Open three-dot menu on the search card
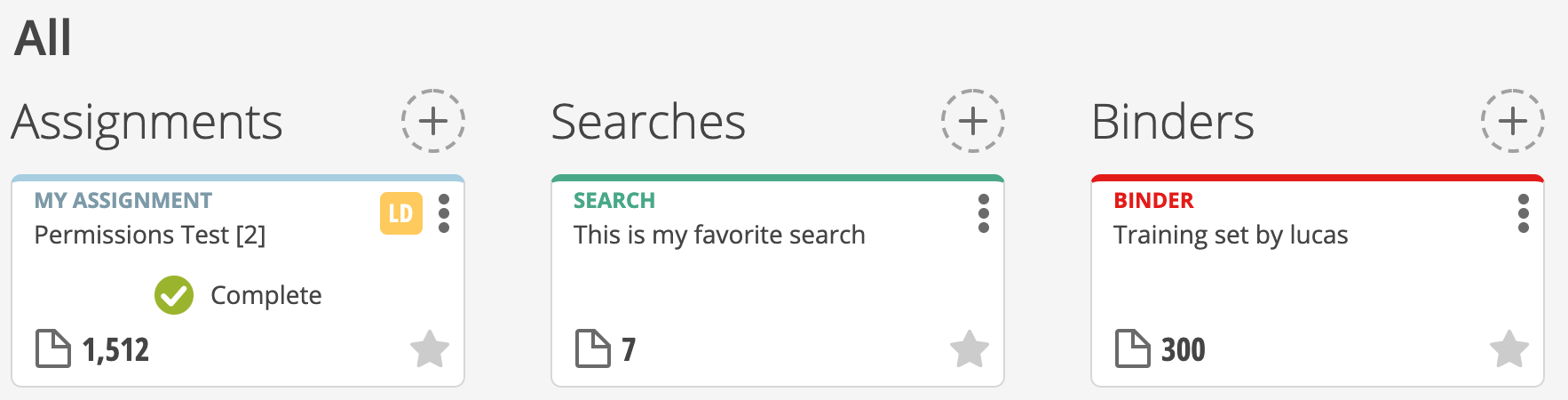This screenshot has height=400, width=1568. point(984,213)
